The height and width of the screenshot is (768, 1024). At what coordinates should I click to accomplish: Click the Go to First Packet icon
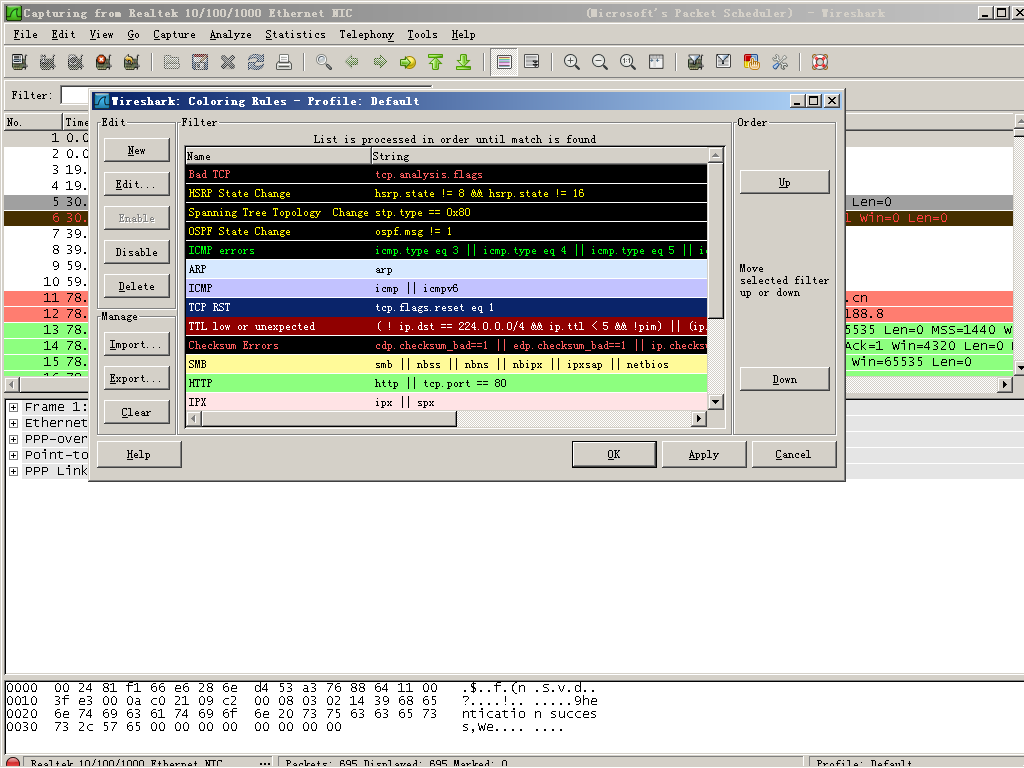[x=435, y=62]
